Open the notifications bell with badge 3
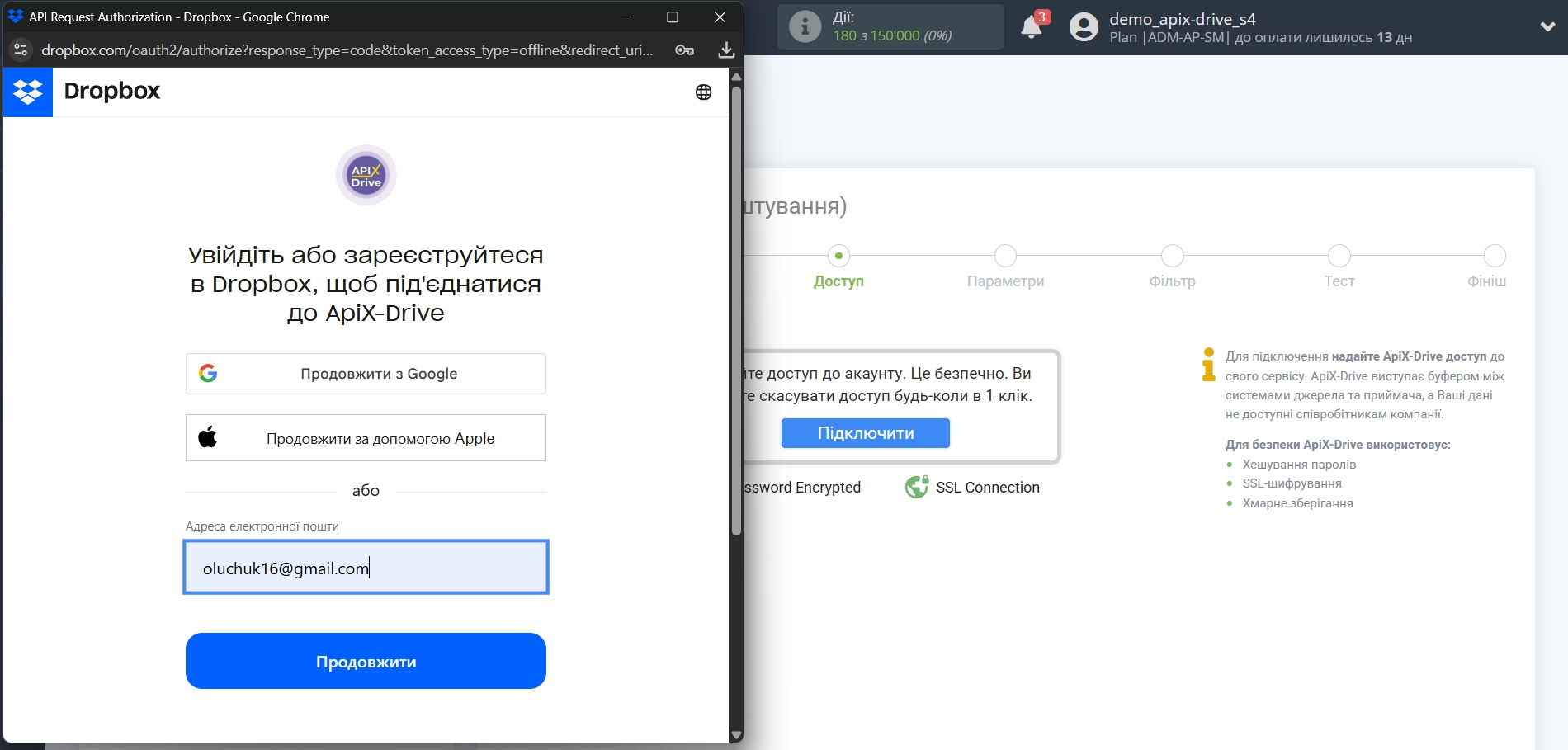 point(1031,26)
